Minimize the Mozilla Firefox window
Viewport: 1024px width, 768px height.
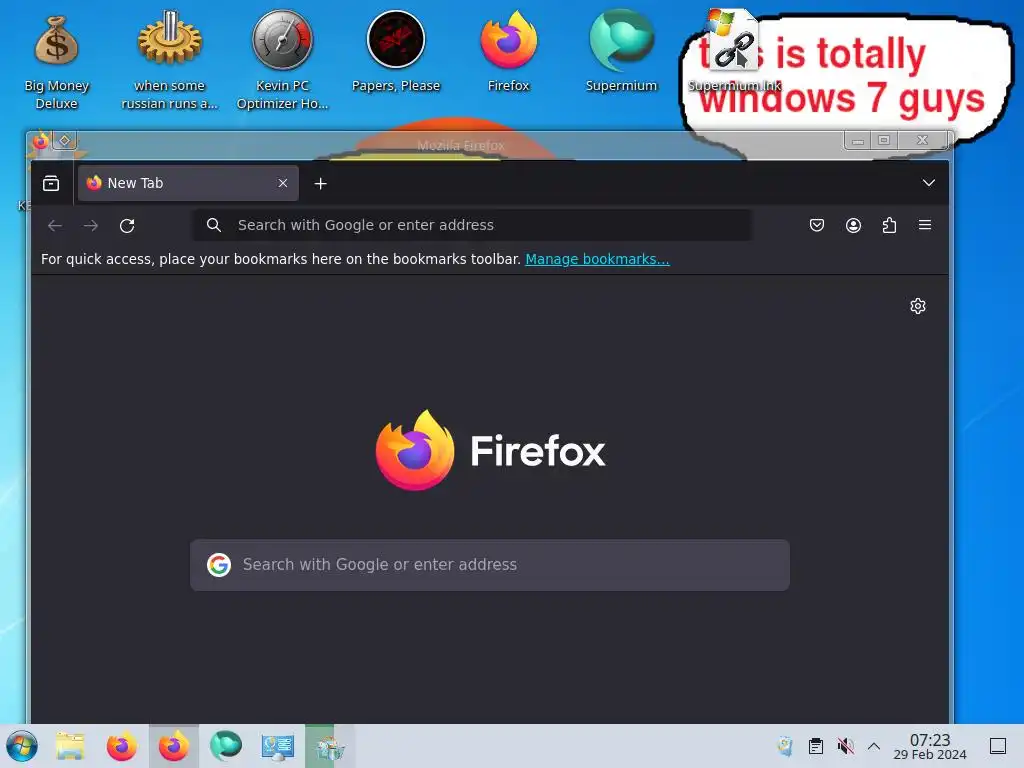coord(858,140)
